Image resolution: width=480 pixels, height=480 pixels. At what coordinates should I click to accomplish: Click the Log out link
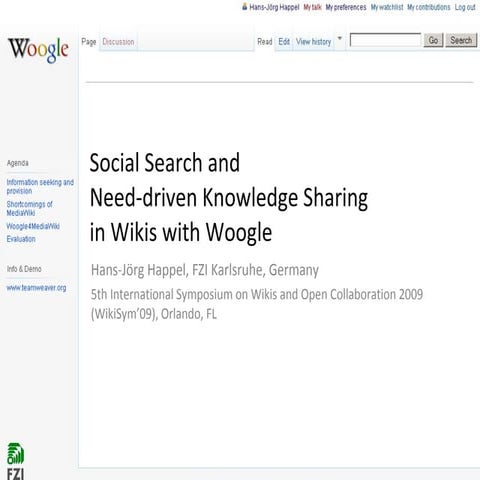(x=465, y=7)
